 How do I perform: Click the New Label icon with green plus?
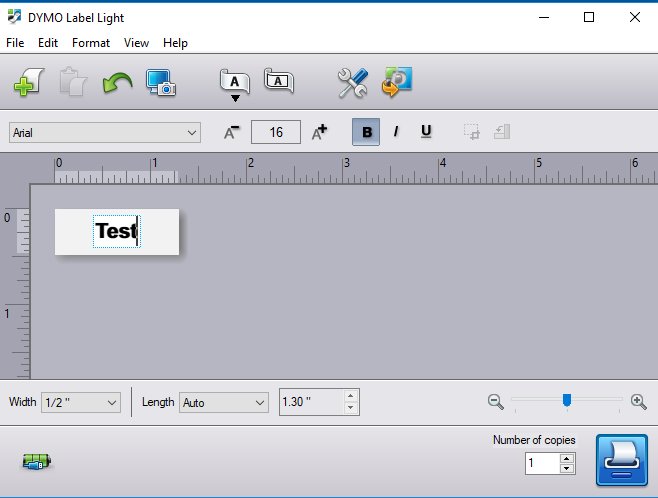click(29, 82)
